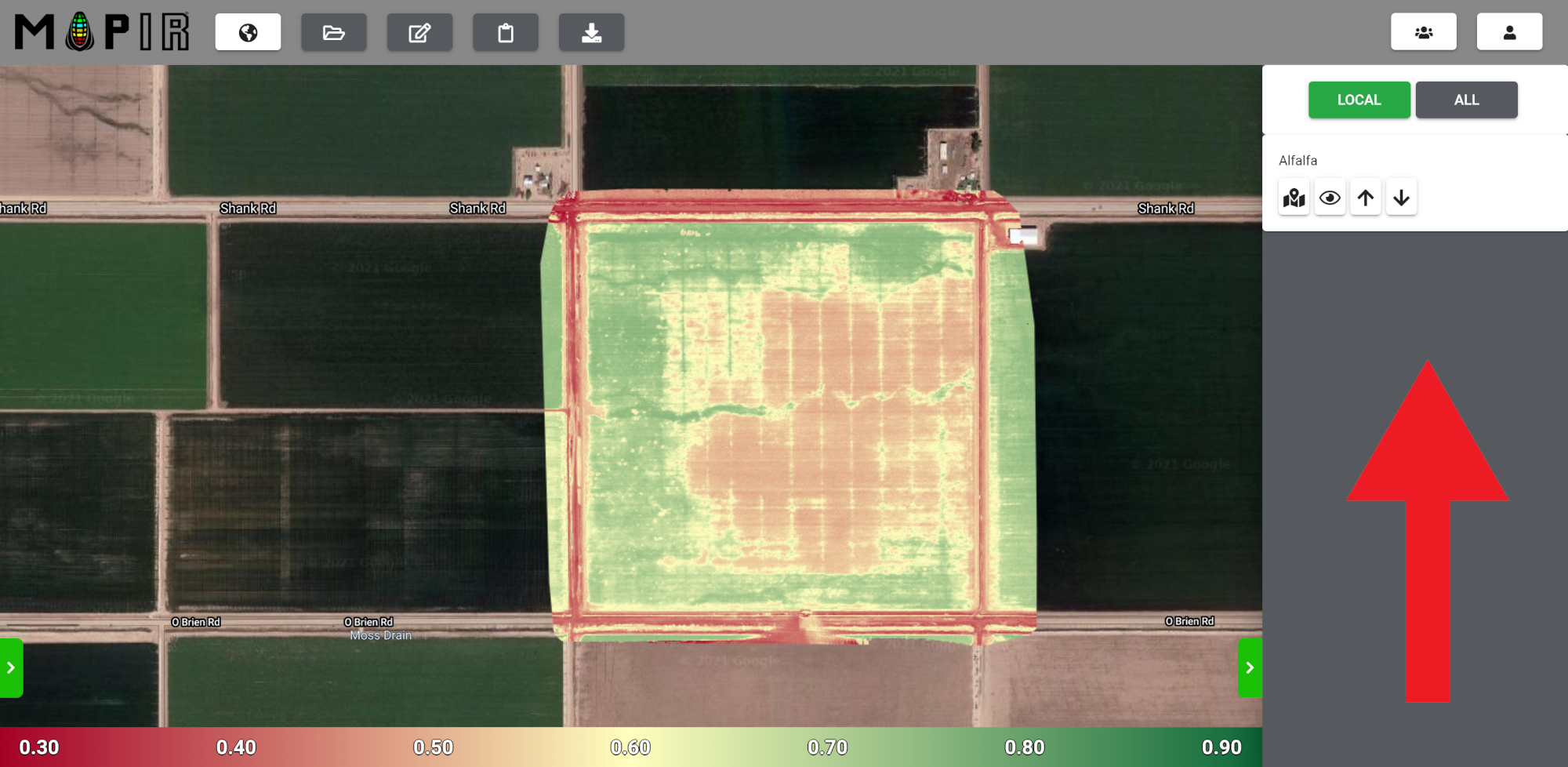This screenshot has height=767, width=1568.
Task: Switch to the LOCAL tab
Action: point(1359,100)
